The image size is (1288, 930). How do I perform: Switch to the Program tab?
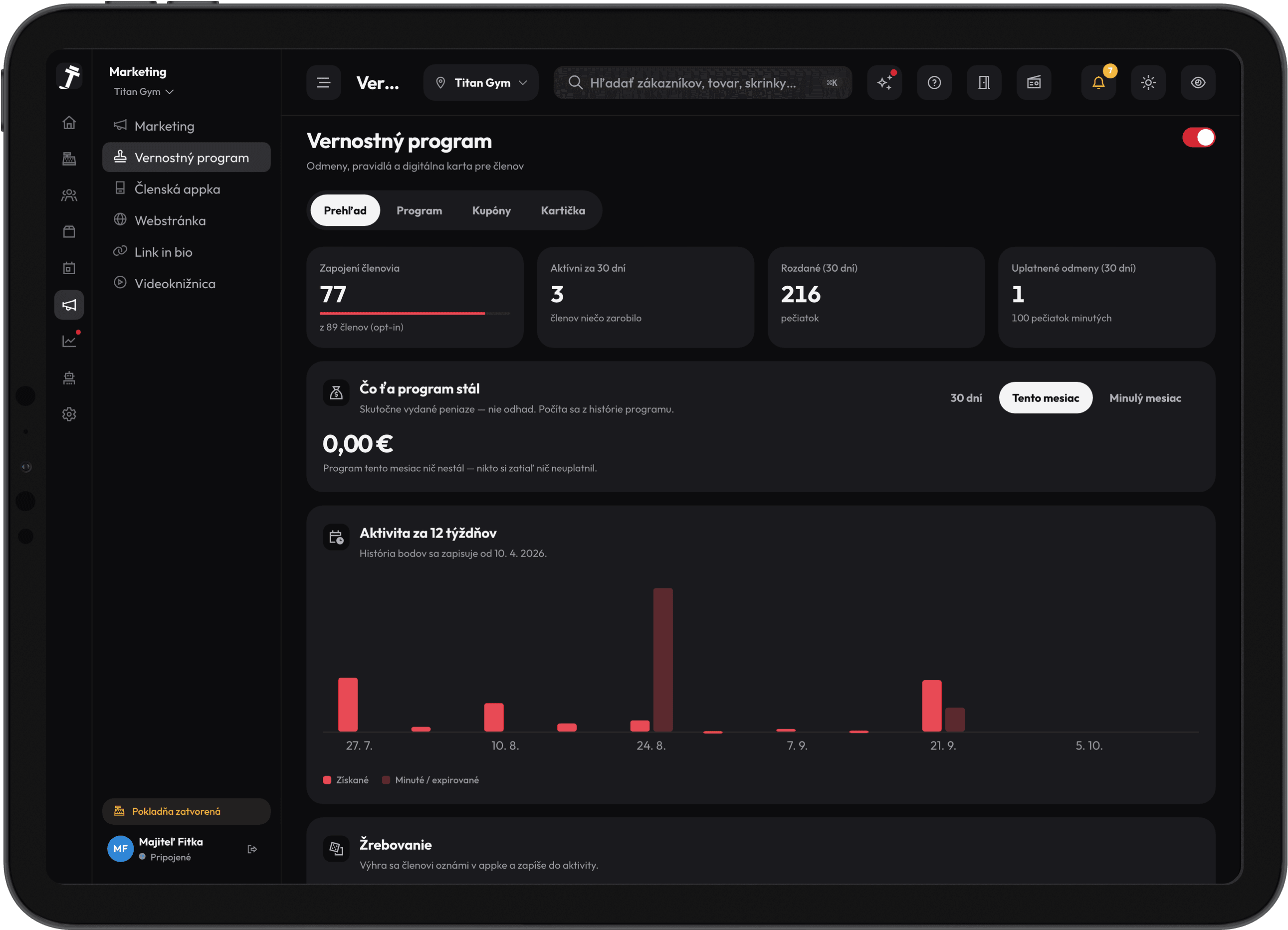point(419,210)
